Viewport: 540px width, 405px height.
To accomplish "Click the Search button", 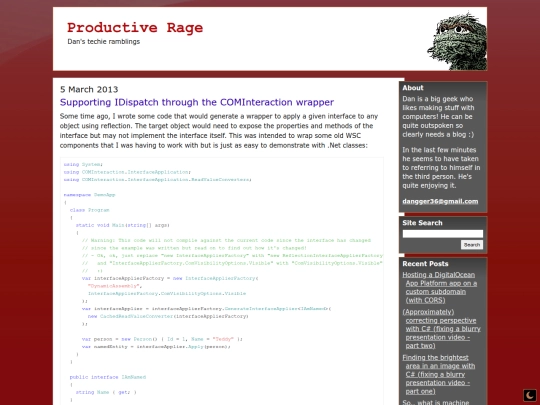I will 472,245.
